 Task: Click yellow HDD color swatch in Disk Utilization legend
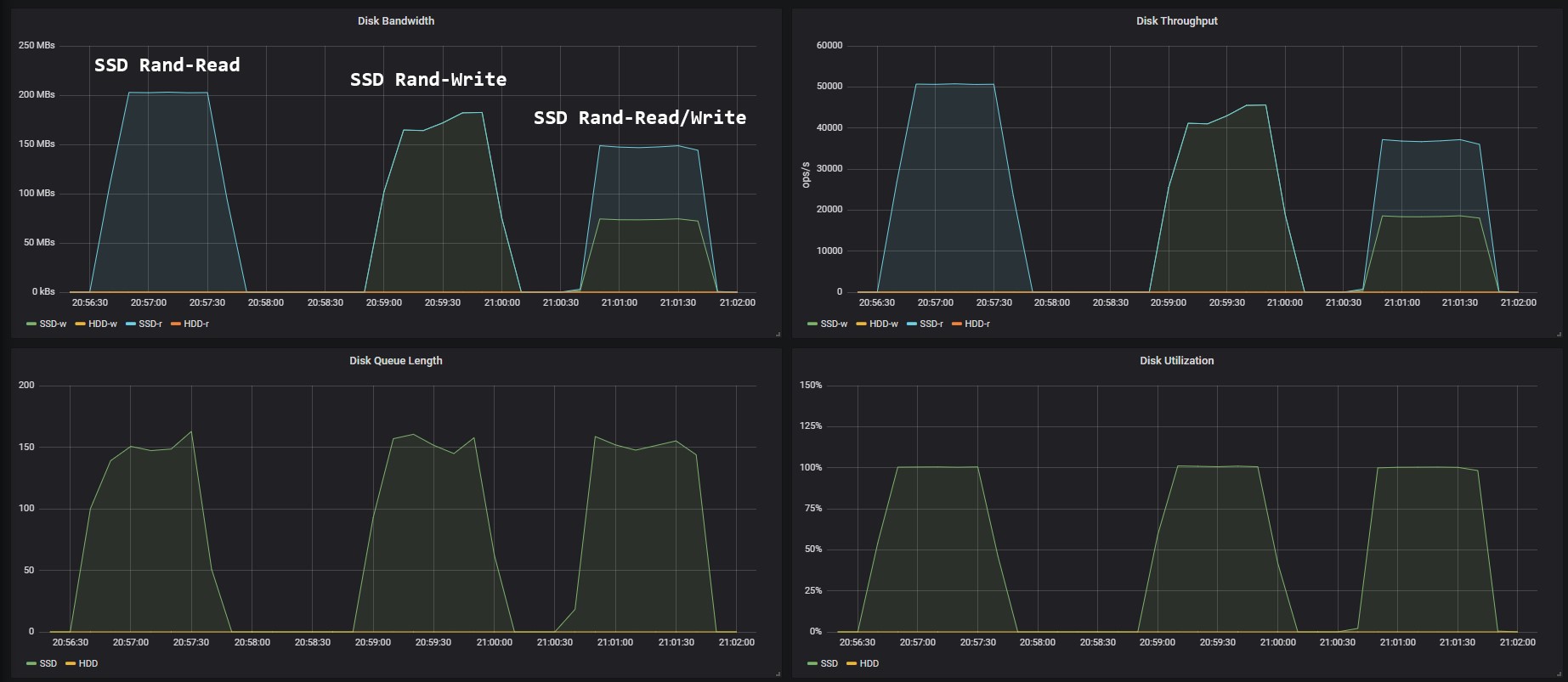(x=852, y=663)
